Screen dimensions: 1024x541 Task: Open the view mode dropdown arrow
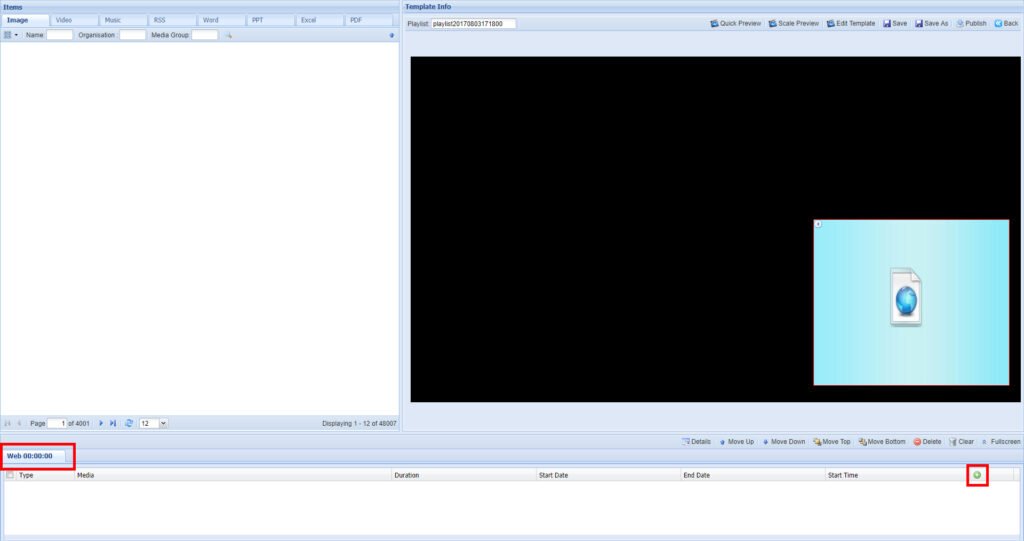pyautogui.click(x=16, y=35)
